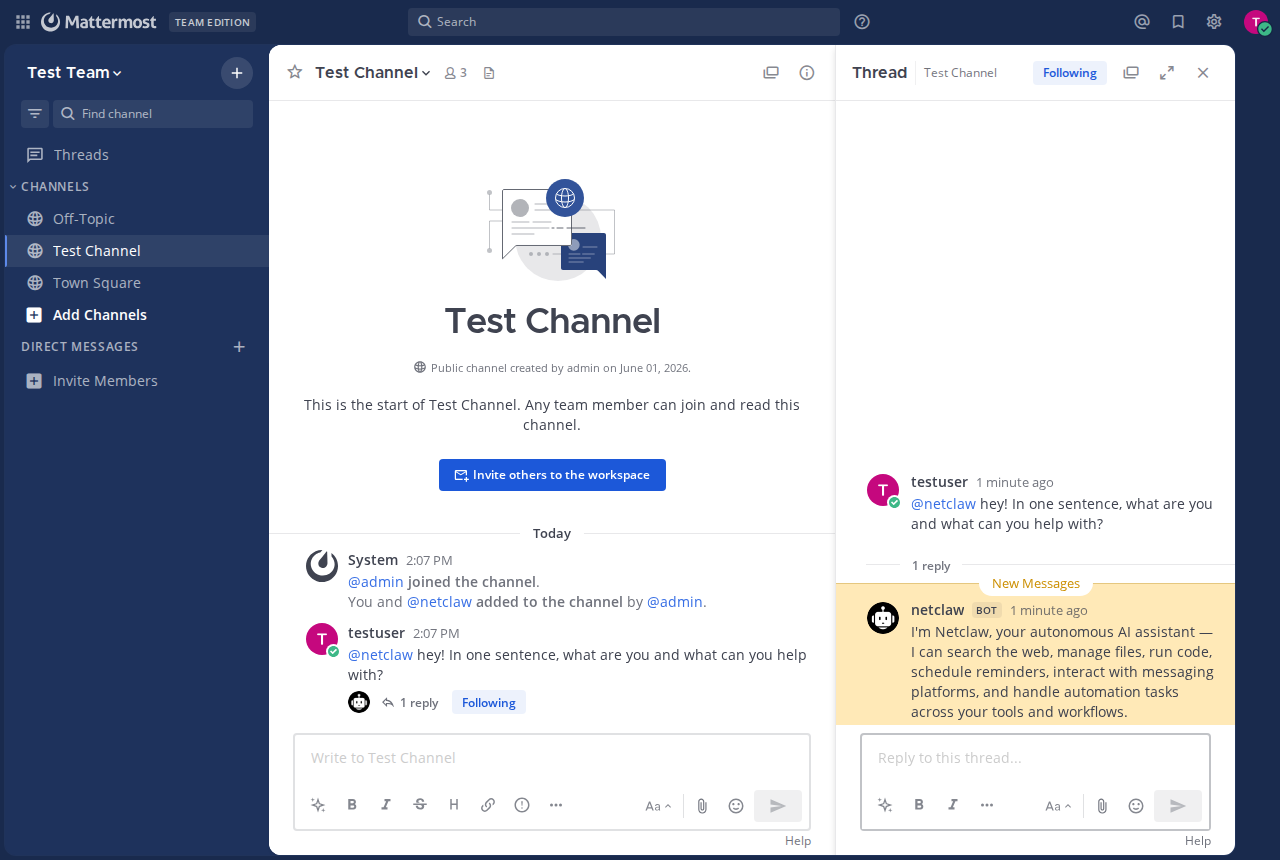Add a direct message with plus icon

click(239, 347)
